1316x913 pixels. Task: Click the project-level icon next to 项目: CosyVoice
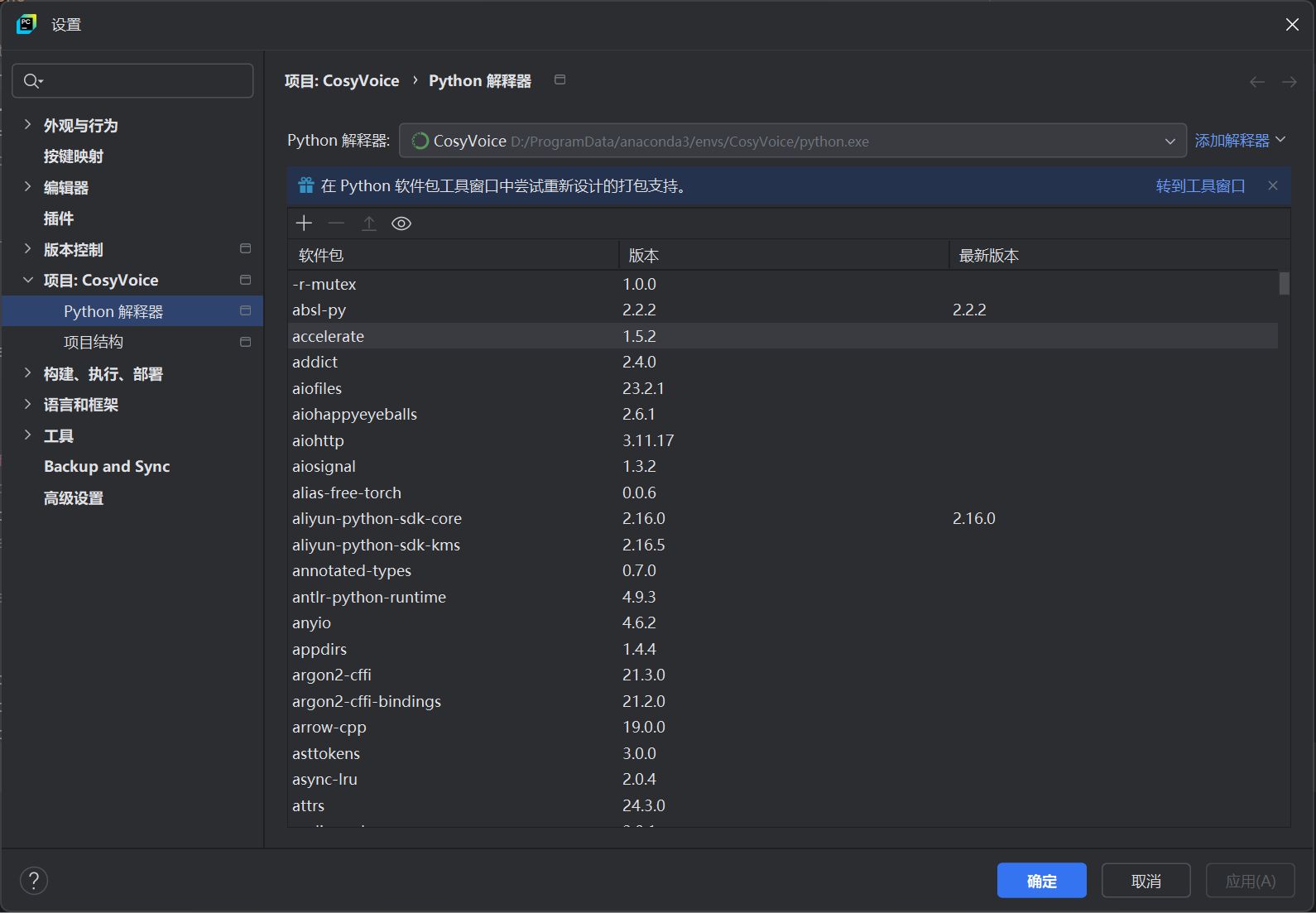coord(245,280)
